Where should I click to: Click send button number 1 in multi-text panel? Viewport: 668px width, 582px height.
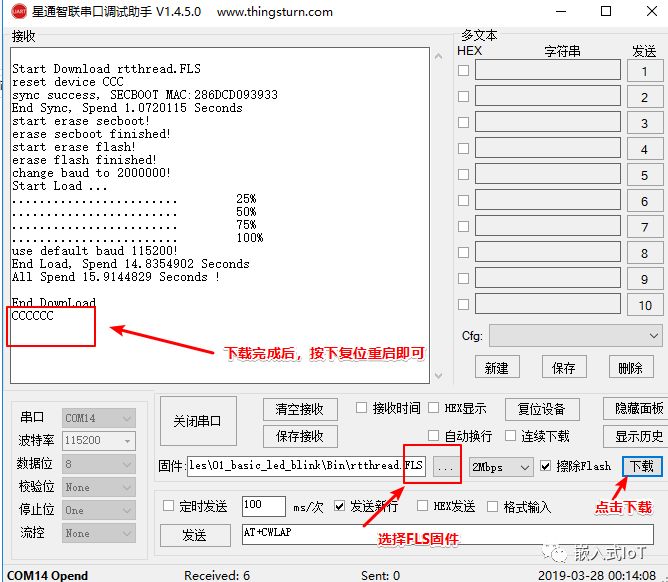pyautogui.click(x=644, y=71)
